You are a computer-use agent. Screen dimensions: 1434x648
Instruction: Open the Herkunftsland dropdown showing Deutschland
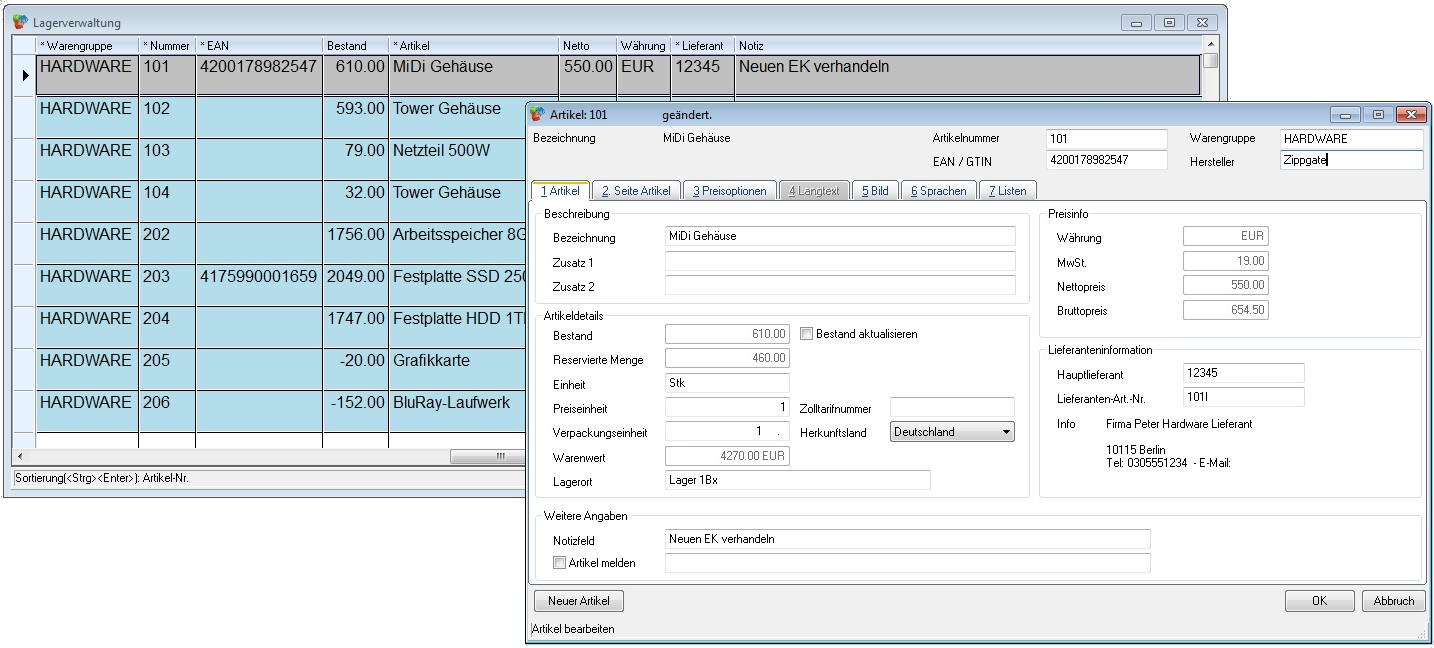[952, 432]
